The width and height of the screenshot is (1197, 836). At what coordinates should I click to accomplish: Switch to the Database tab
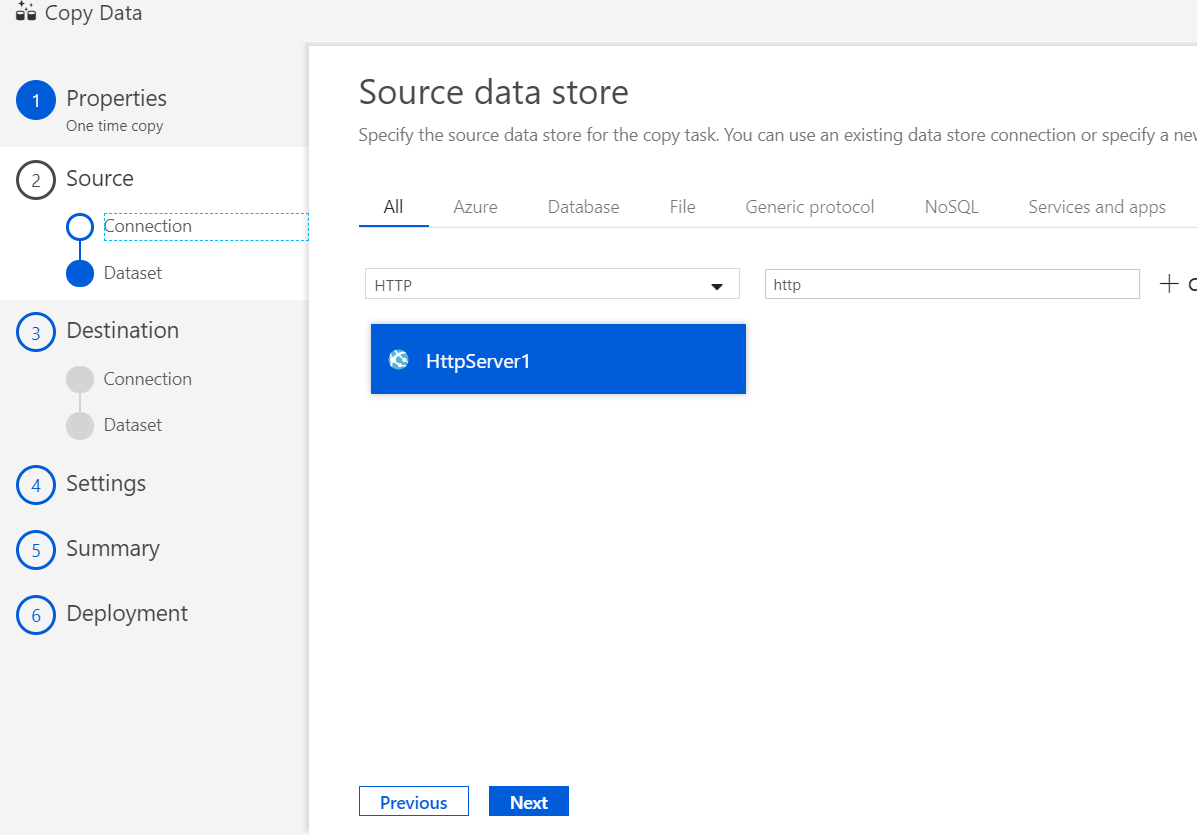[583, 207]
